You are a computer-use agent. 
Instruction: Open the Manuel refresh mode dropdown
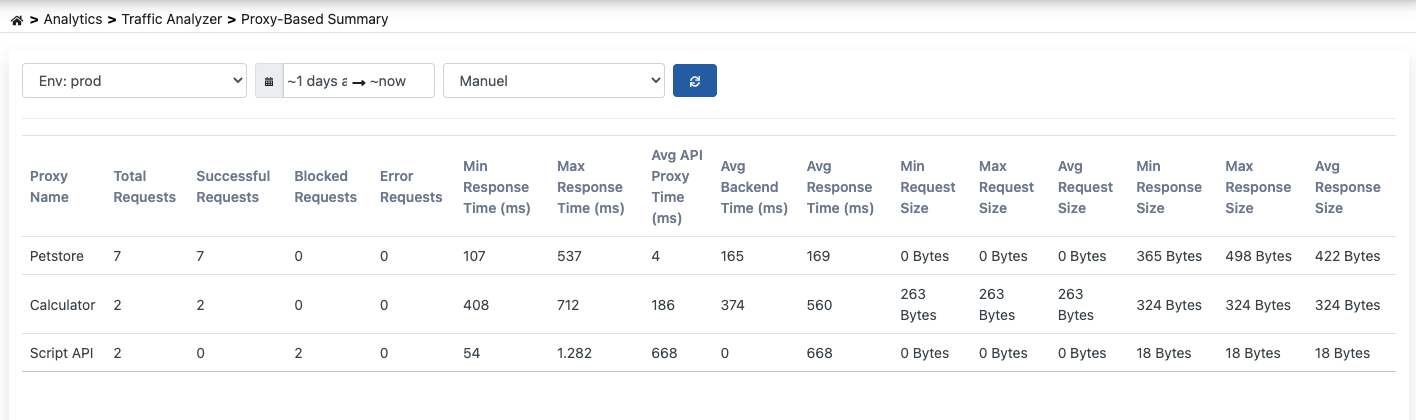pos(554,81)
